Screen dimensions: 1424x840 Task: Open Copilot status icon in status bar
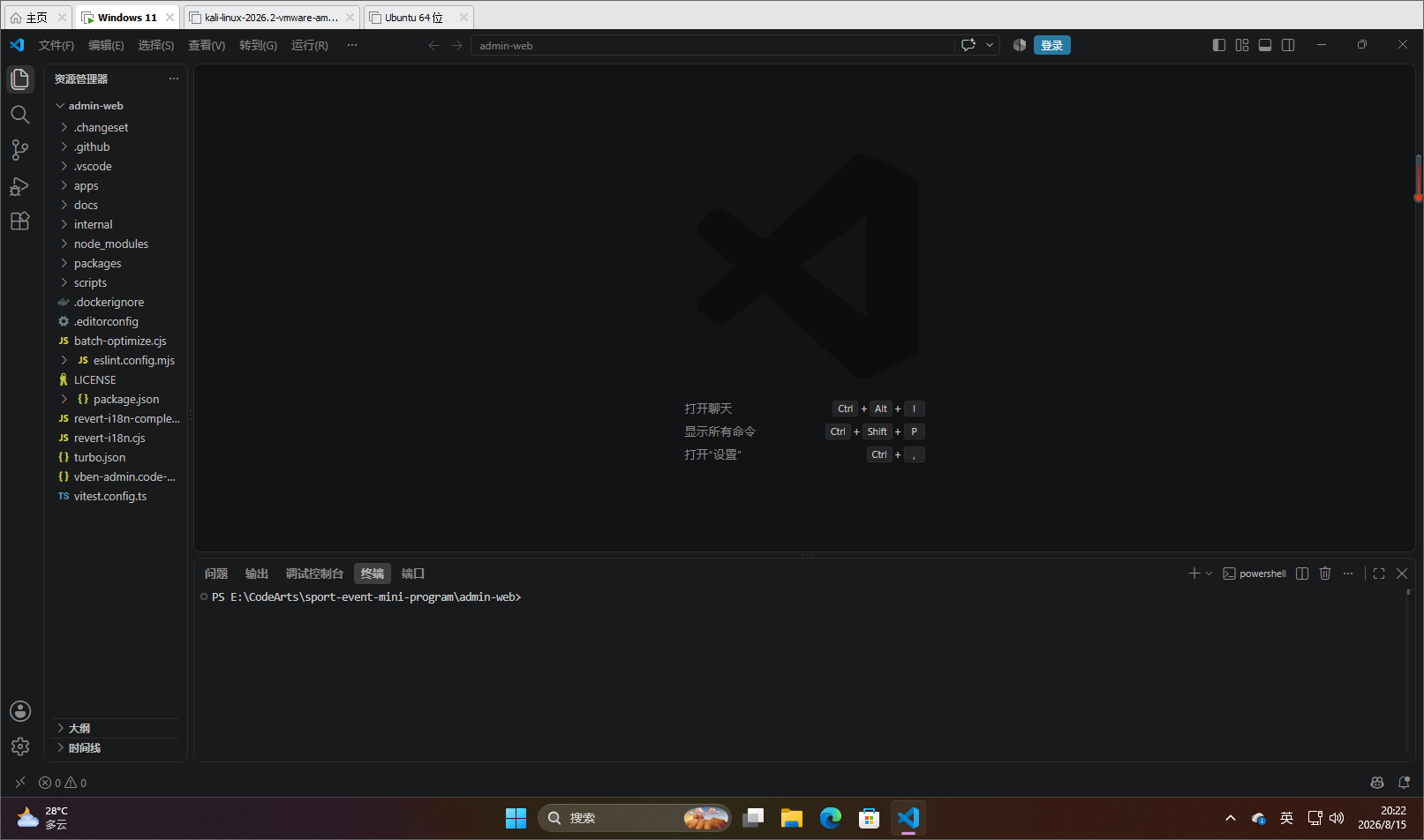(x=1377, y=783)
